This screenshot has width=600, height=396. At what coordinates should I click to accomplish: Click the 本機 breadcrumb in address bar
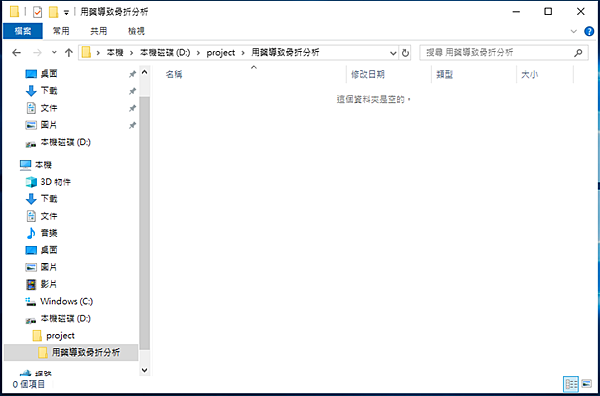(x=115, y=53)
